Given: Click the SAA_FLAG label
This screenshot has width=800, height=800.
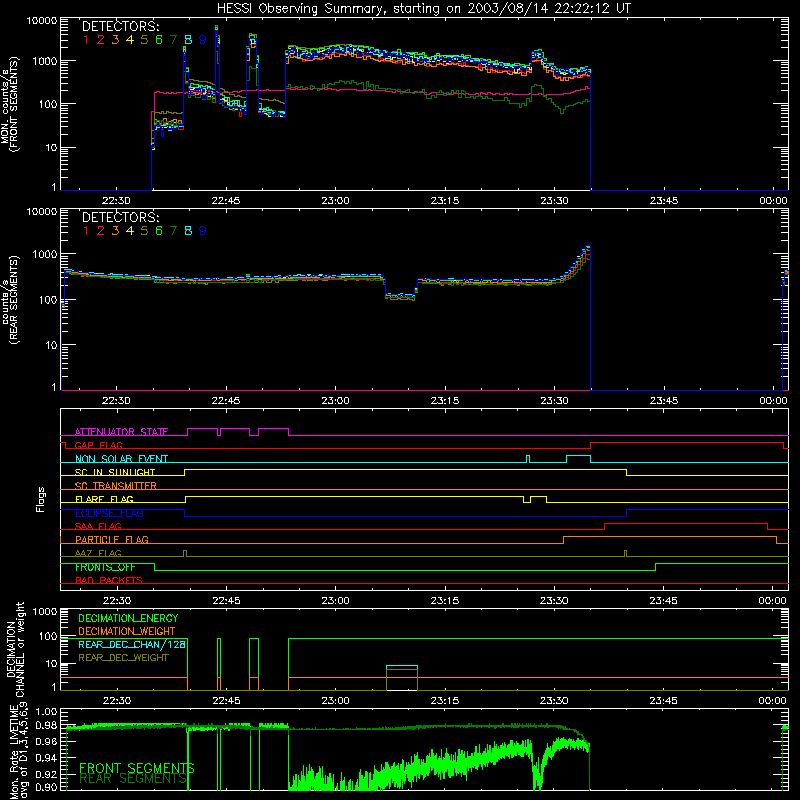Looking at the screenshot, I should coord(98,526).
